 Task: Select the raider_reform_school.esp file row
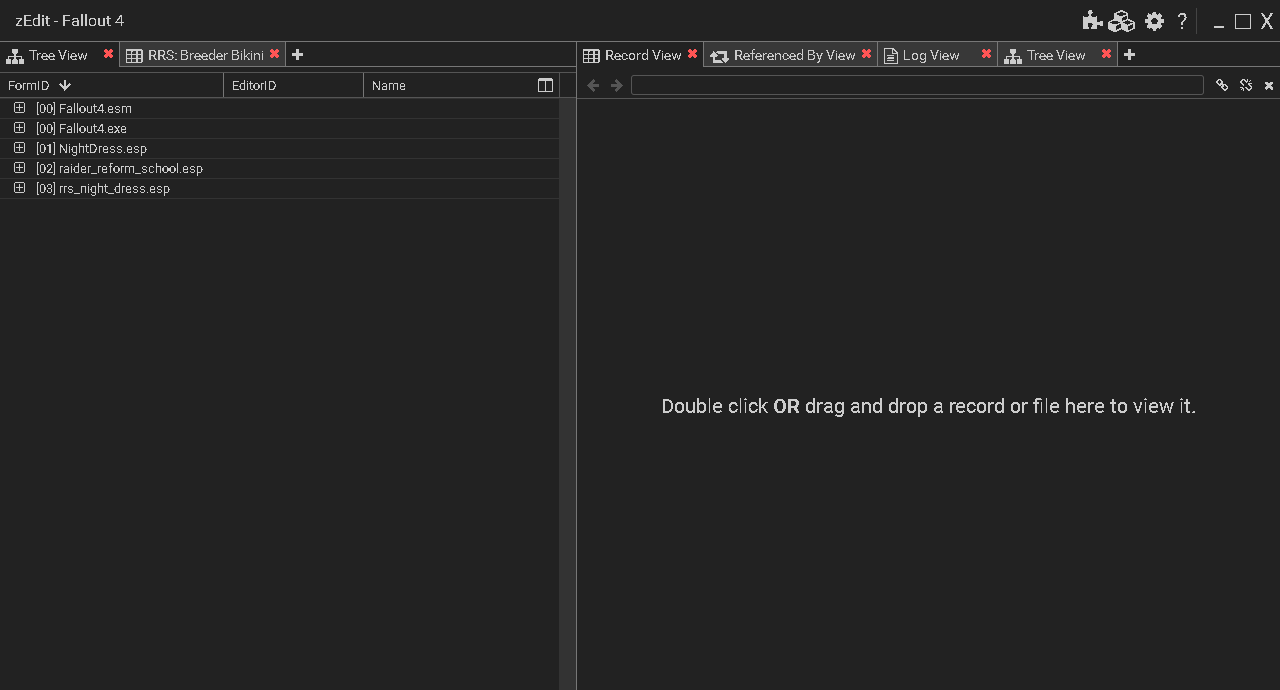coord(279,168)
